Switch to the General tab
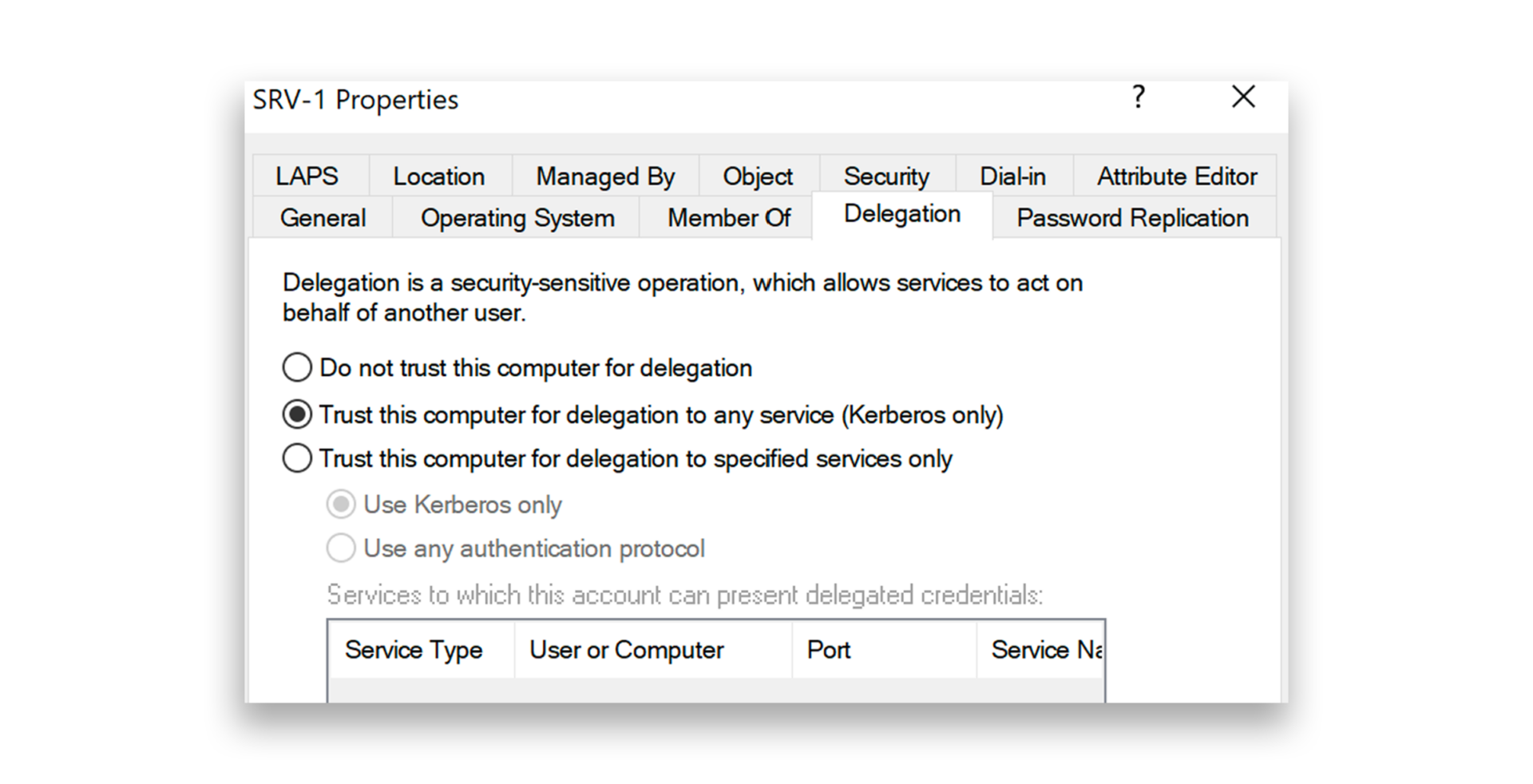1533x784 pixels. click(x=323, y=218)
